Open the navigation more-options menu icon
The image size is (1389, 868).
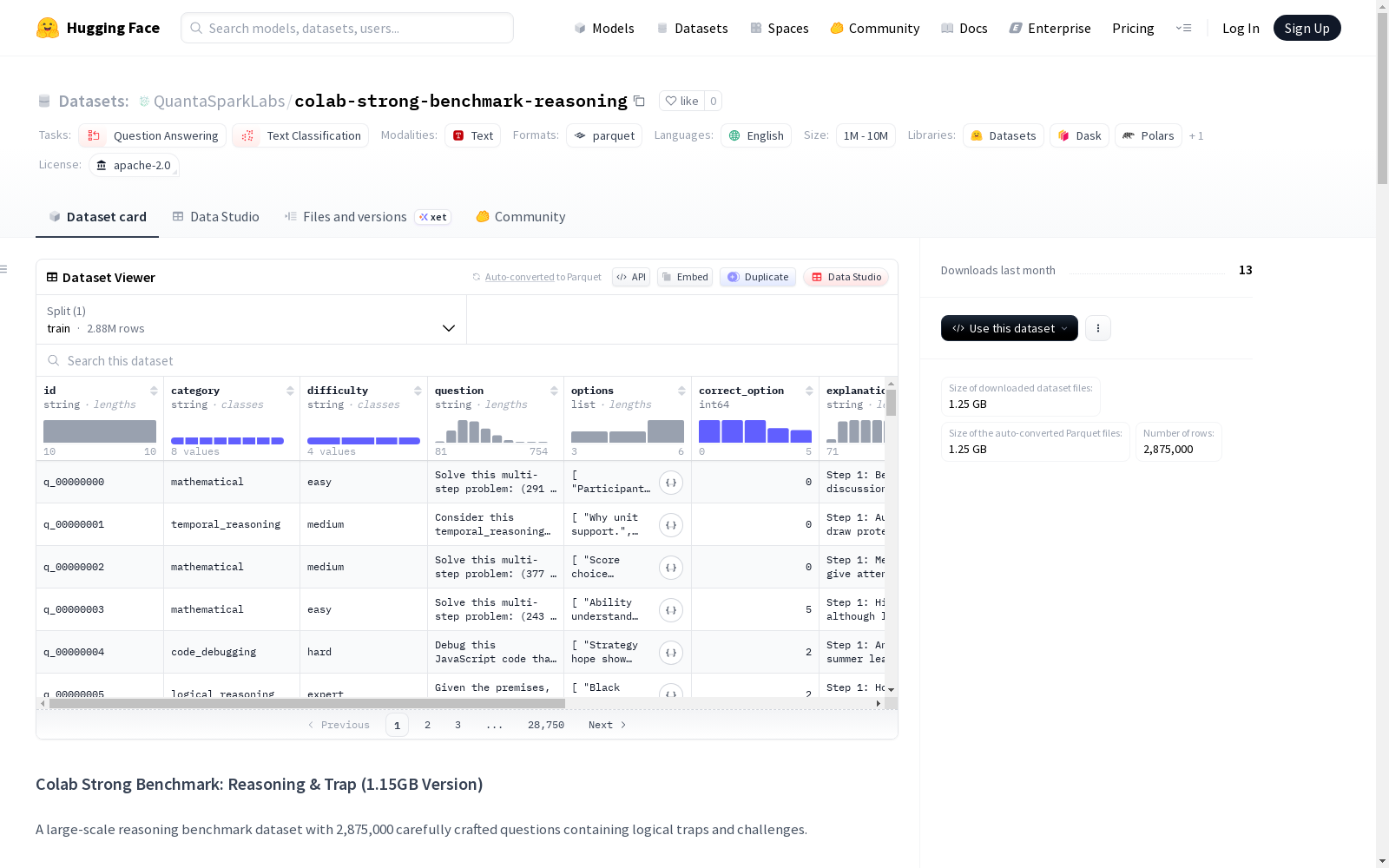pos(1183,28)
